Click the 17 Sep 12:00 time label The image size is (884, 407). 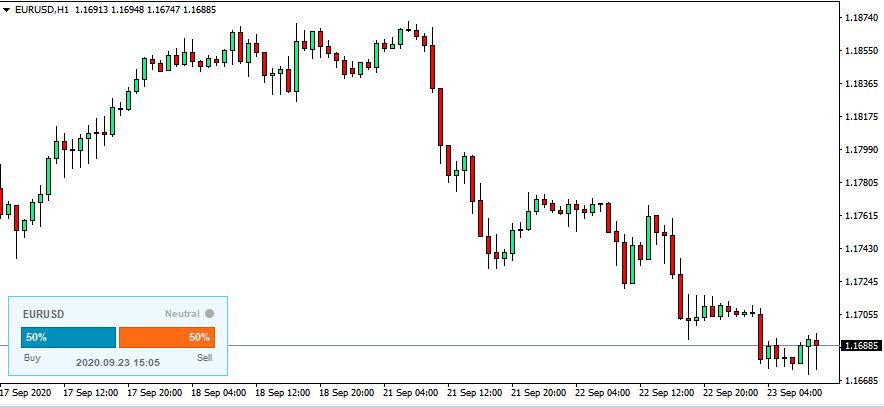coord(90,392)
